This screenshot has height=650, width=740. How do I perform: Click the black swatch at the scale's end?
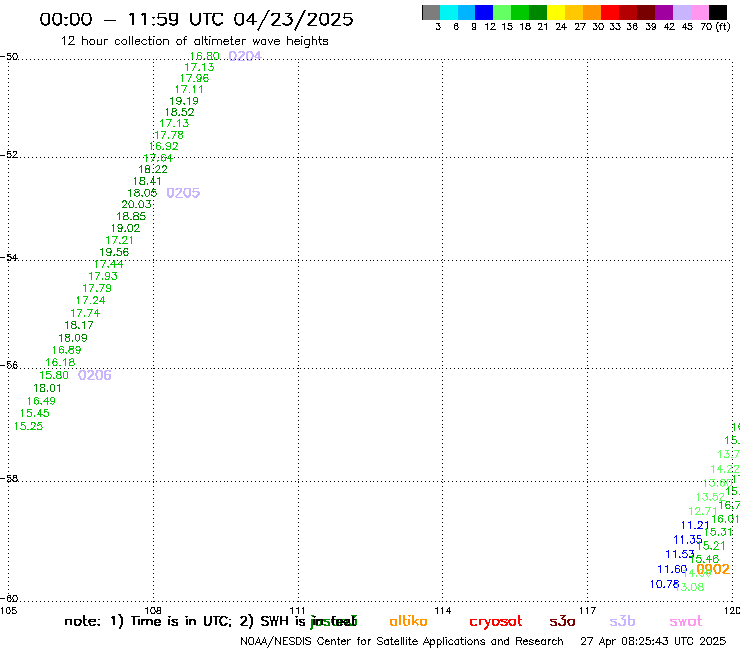tap(718, 13)
